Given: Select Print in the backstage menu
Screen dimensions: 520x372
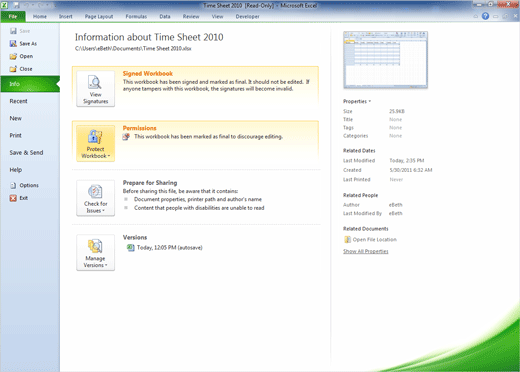Looking at the screenshot, I should 15,135.
